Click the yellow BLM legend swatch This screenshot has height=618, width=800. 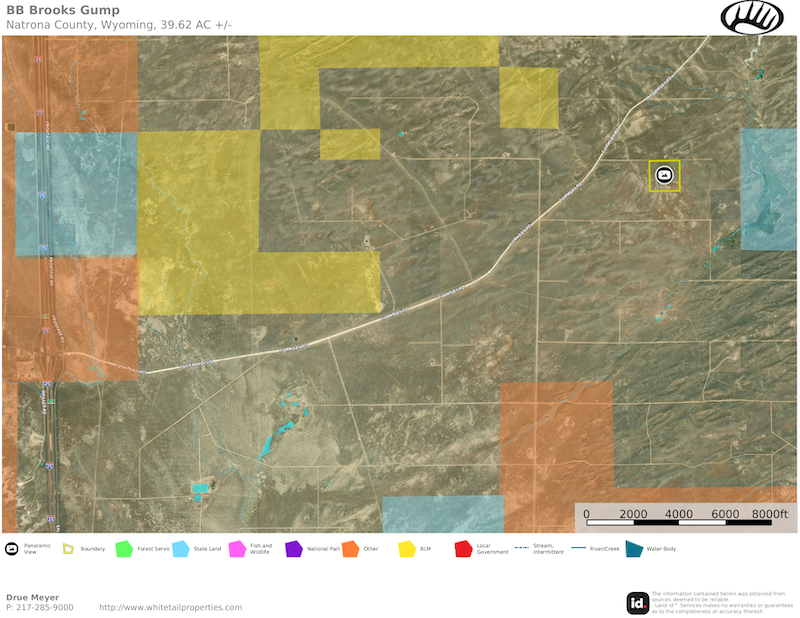coord(407,549)
